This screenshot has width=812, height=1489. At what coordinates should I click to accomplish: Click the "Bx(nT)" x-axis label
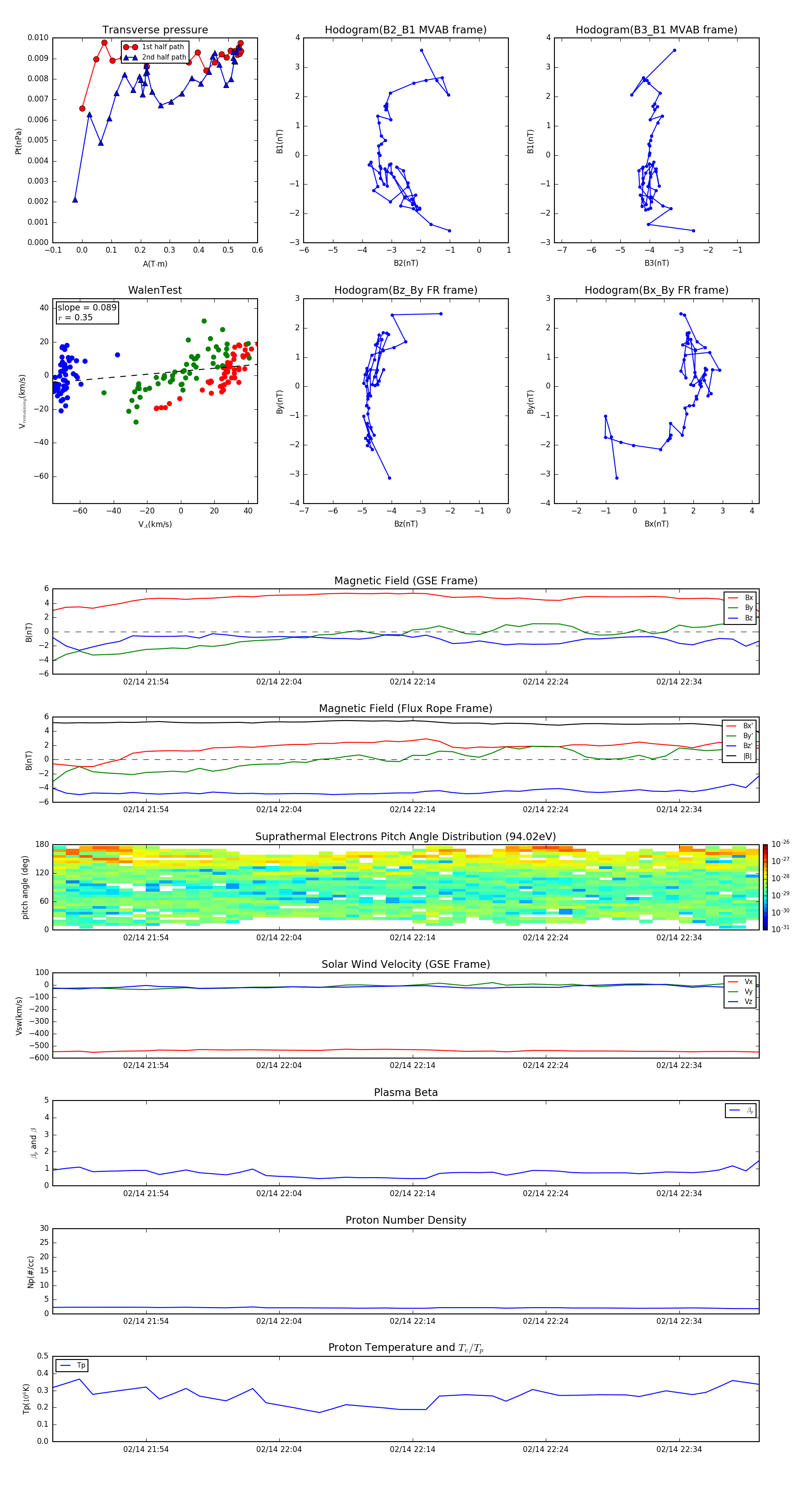point(656,524)
